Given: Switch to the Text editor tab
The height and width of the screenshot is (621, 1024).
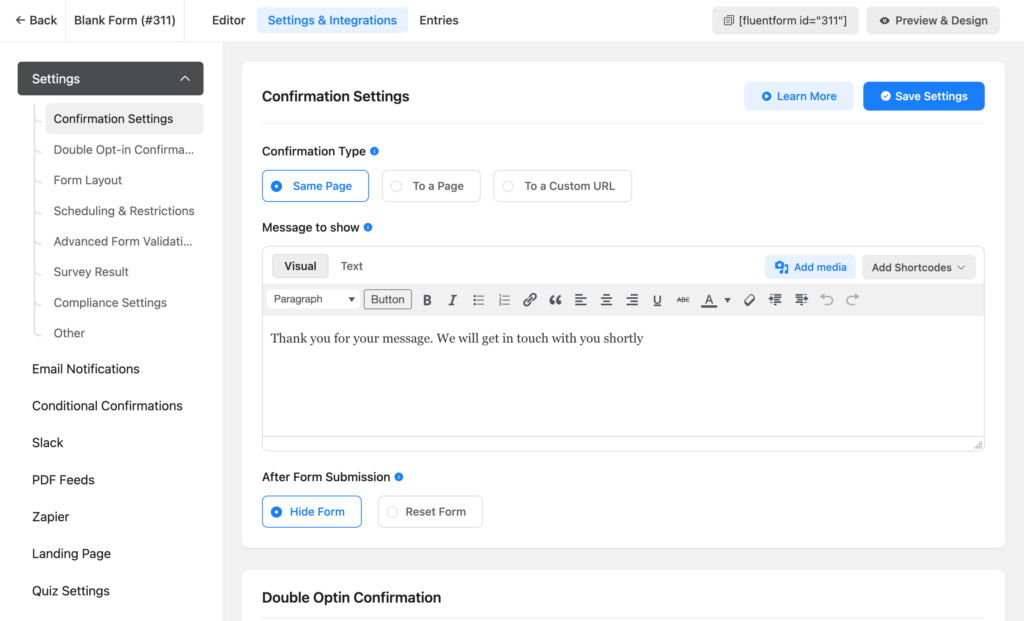Looking at the screenshot, I should [351, 266].
